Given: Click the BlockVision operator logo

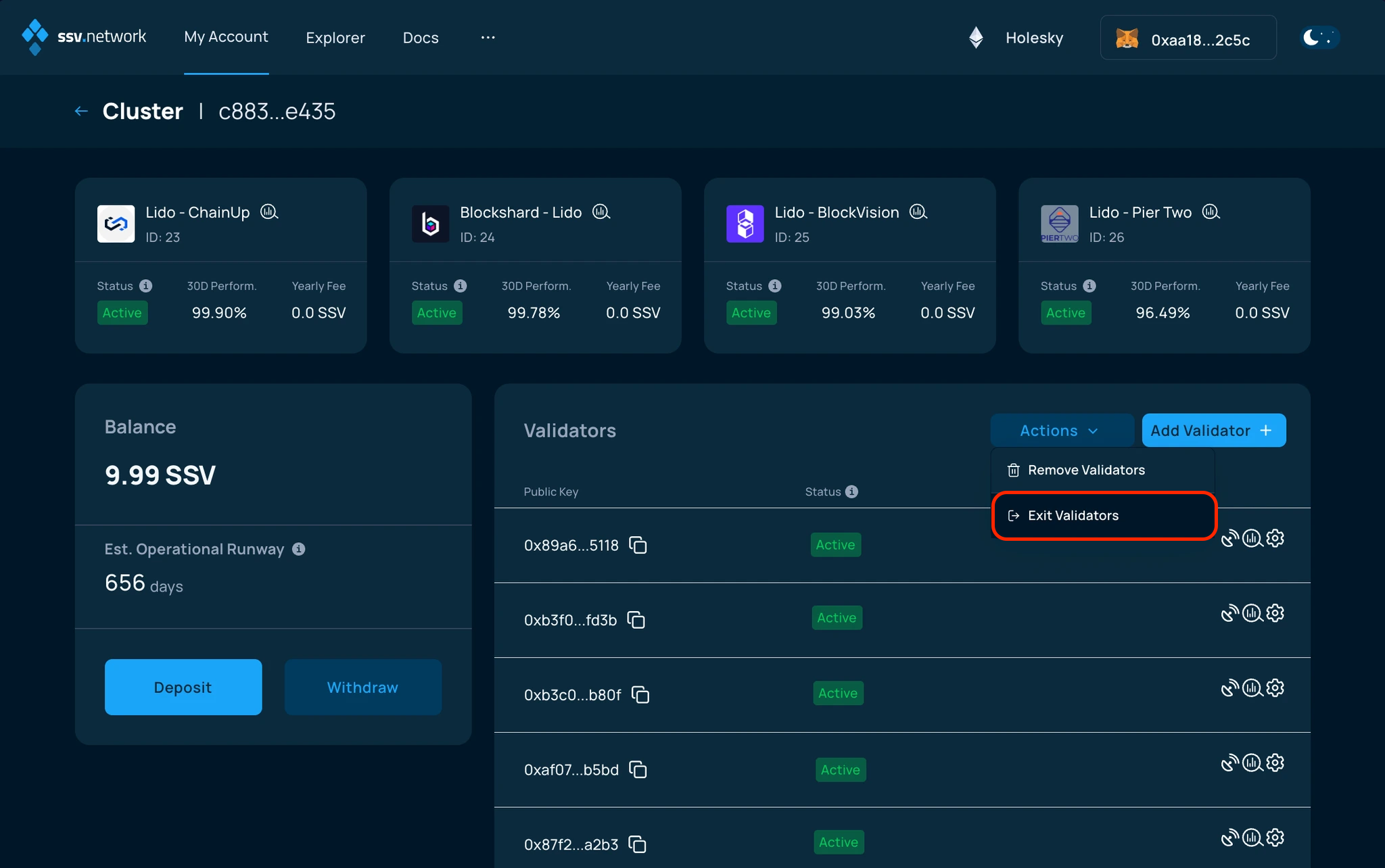Looking at the screenshot, I should pyautogui.click(x=745, y=224).
